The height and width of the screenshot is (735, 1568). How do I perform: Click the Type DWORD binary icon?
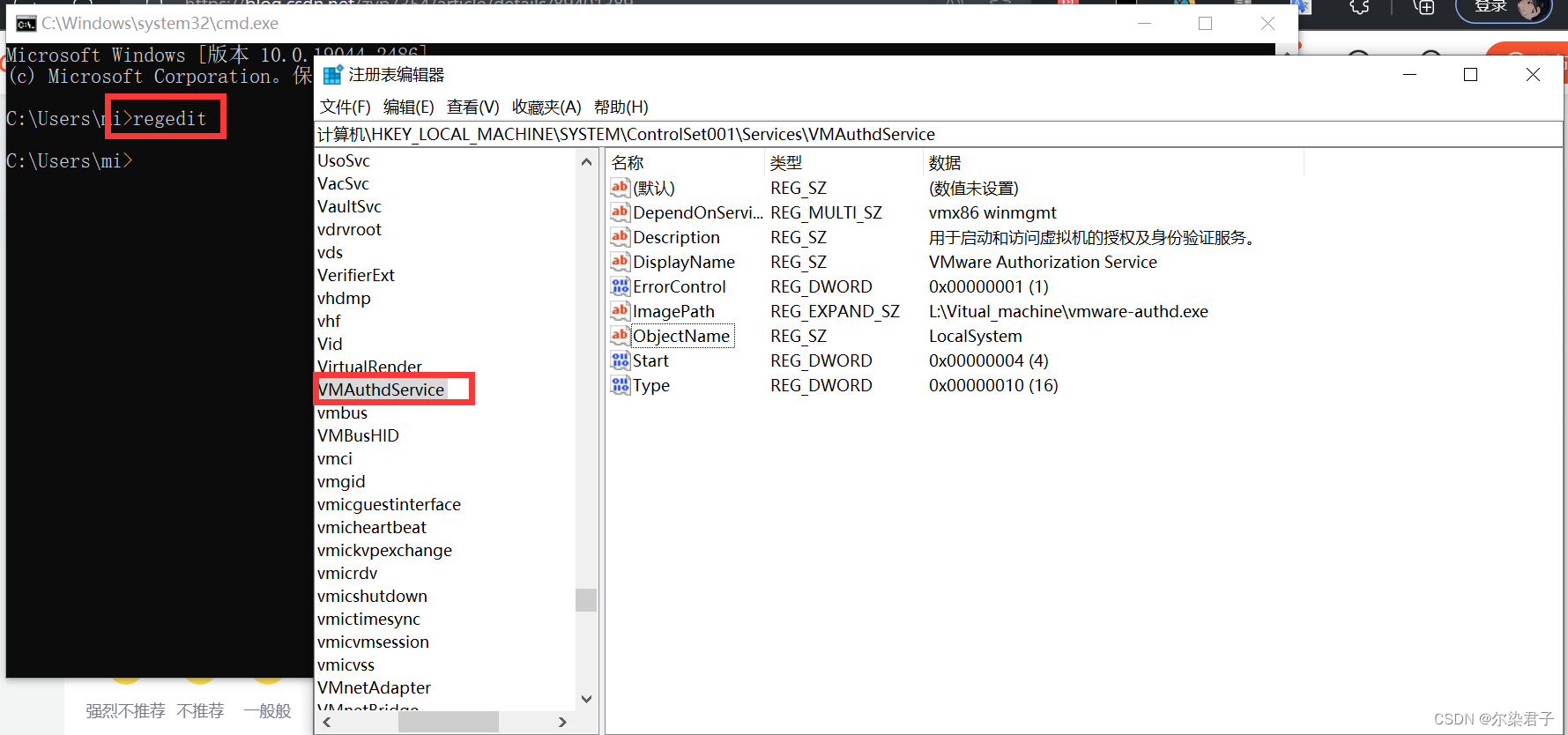621,385
